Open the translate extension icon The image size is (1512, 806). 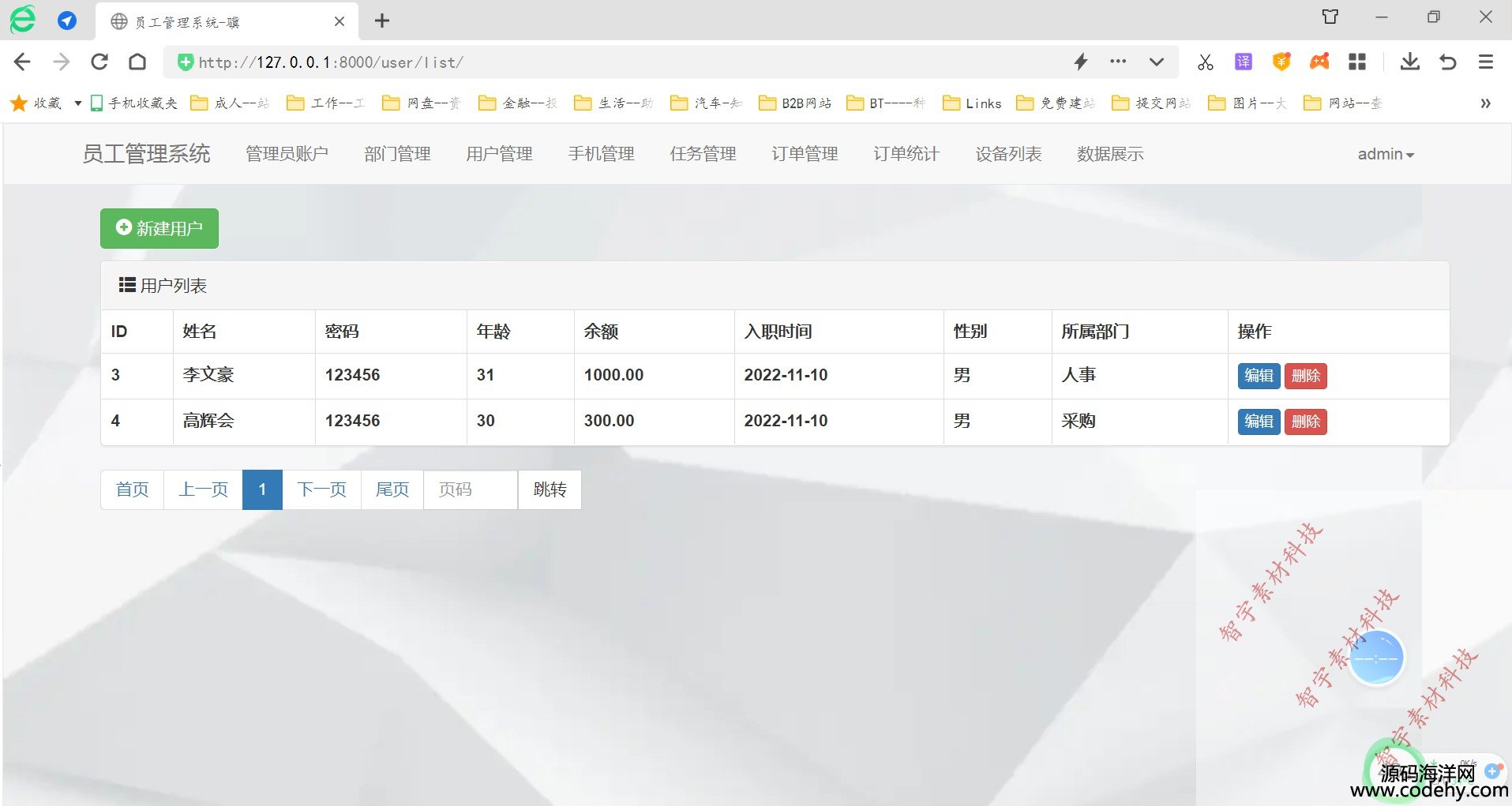1244,62
